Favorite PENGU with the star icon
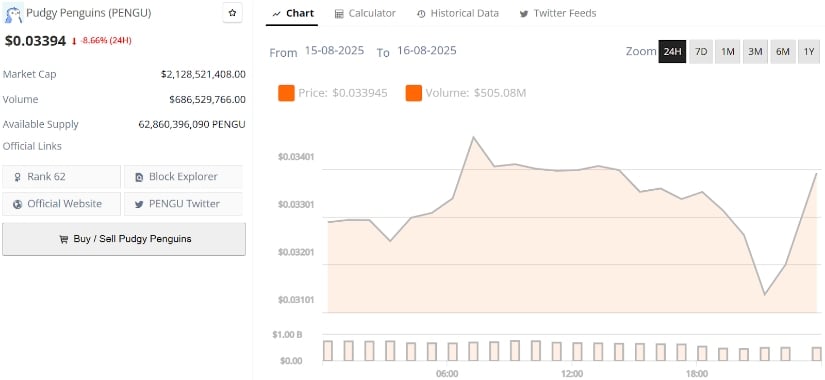825x380 pixels. pyautogui.click(x=233, y=13)
